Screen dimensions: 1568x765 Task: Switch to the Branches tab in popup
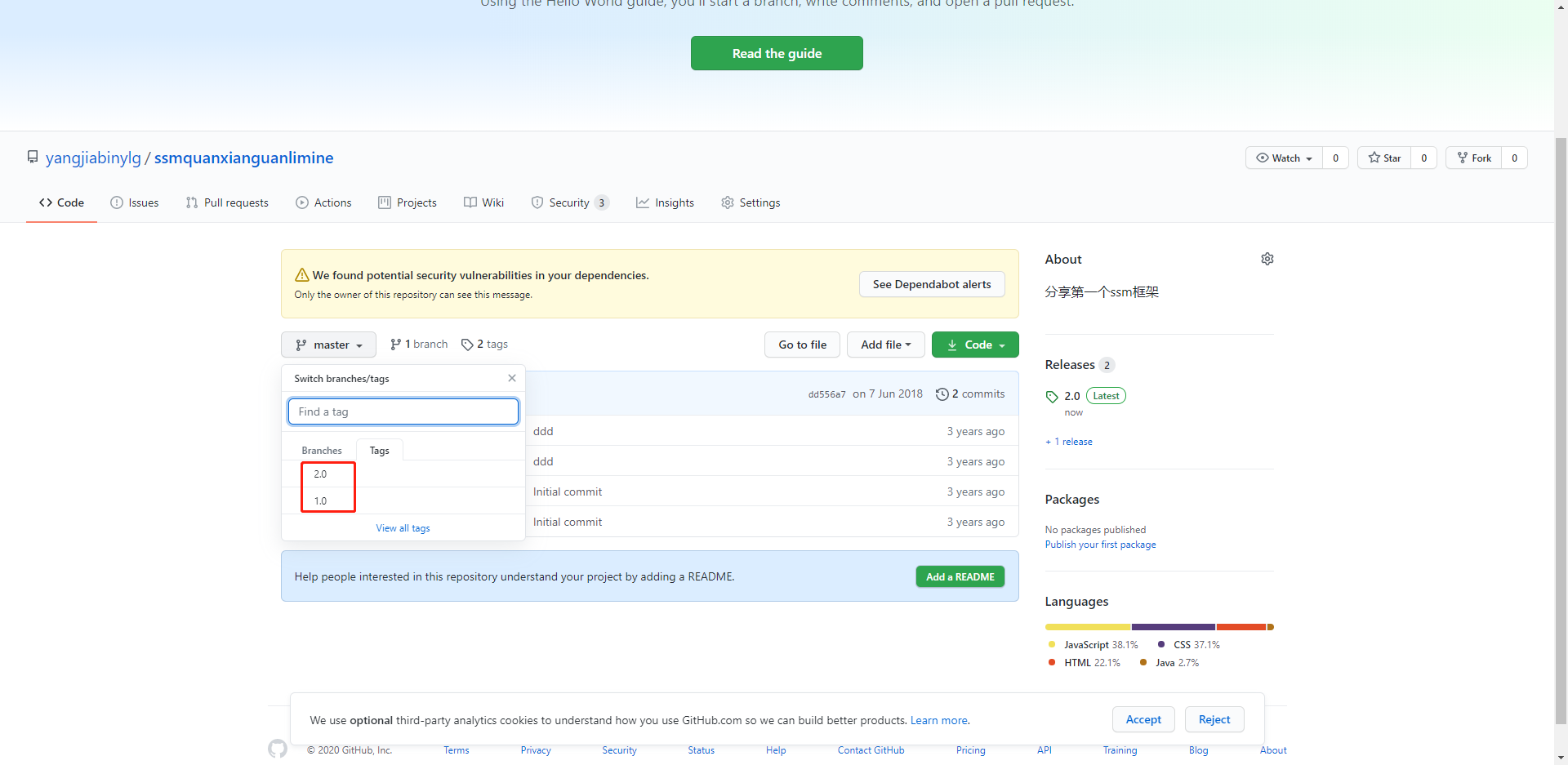point(322,450)
